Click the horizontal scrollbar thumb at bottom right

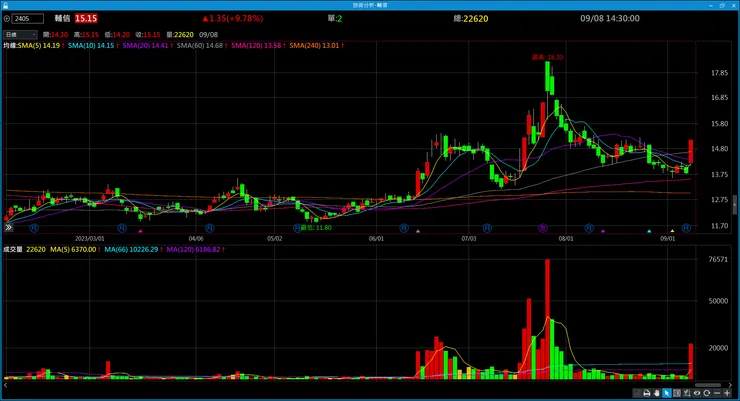[x=708, y=385]
